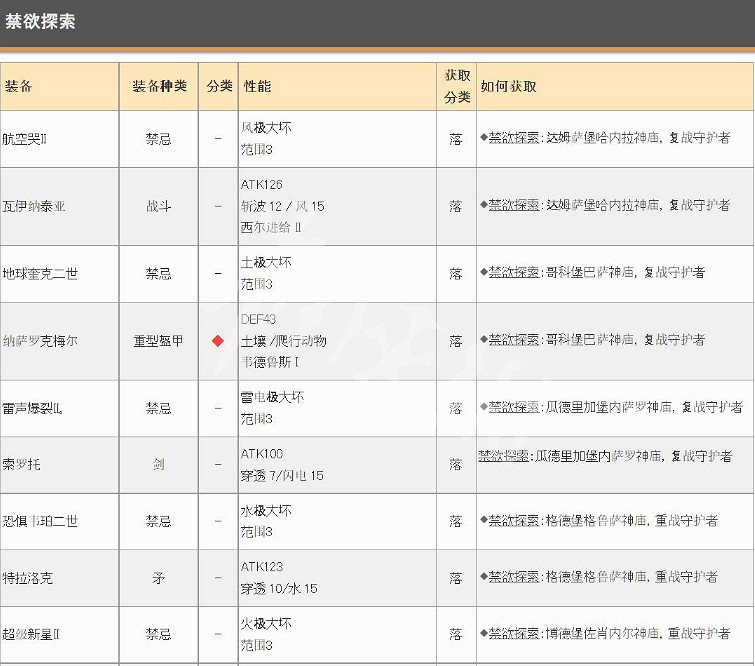Click the 分类 column header next to 性能
This screenshot has height=666, width=755.
pyautogui.click(x=219, y=86)
